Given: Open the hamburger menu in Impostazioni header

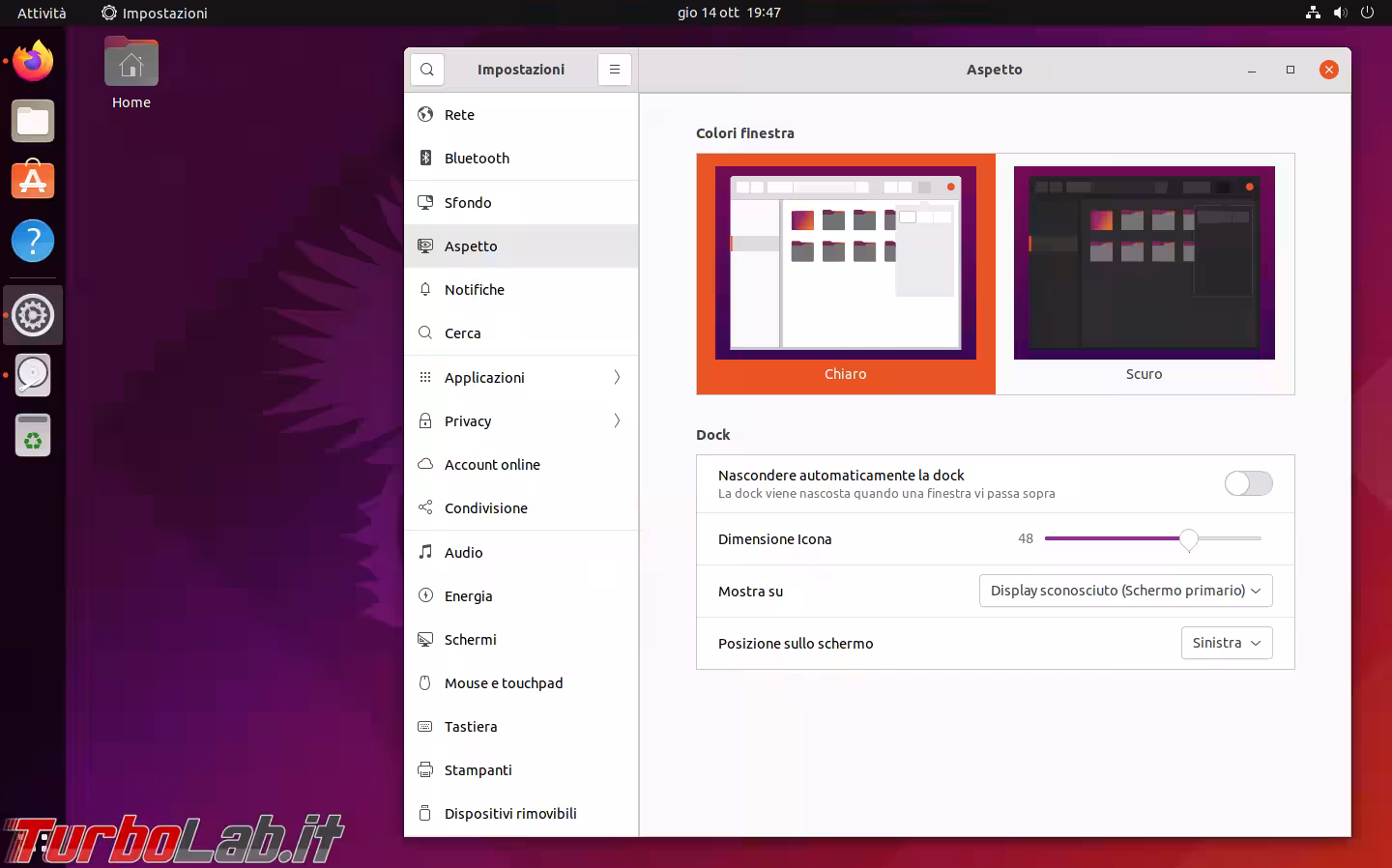Looking at the screenshot, I should click(x=614, y=70).
